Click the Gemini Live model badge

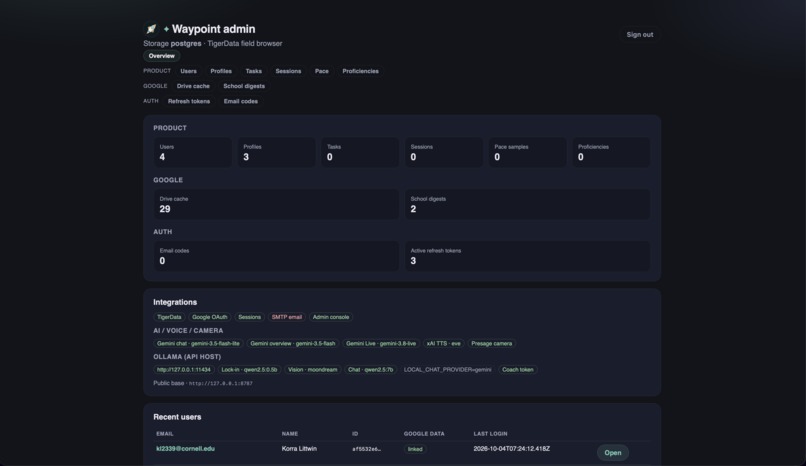[x=381, y=343]
